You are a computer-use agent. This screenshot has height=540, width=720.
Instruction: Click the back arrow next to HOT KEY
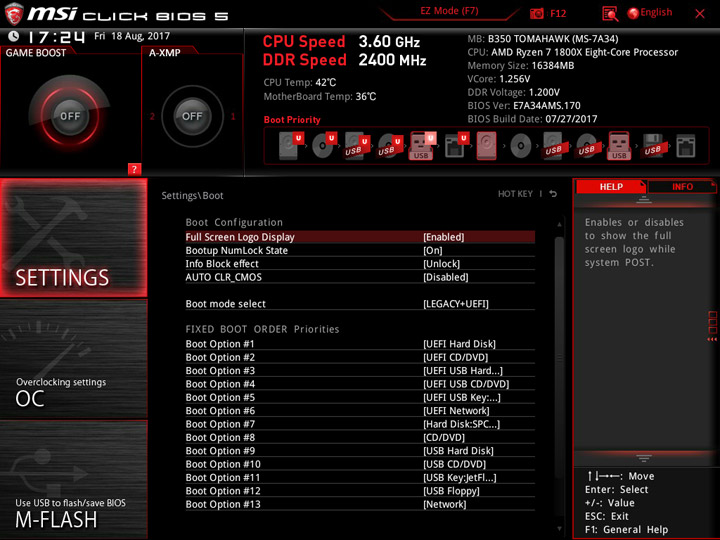(x=553, y=194)
